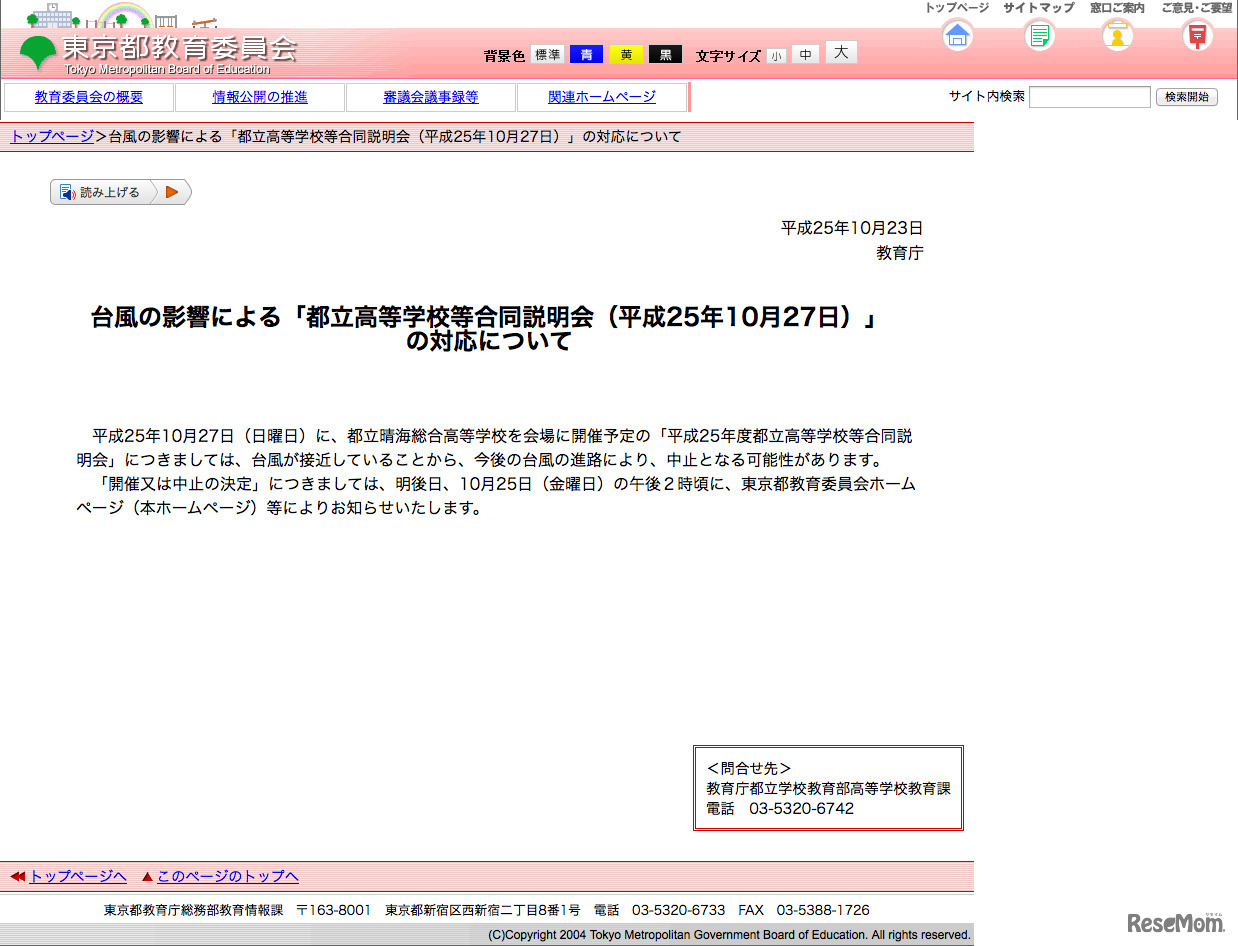The height and width of the screenshot is (946, 1238).
Task: Set text size to medium 中
Action: [805, 56]
